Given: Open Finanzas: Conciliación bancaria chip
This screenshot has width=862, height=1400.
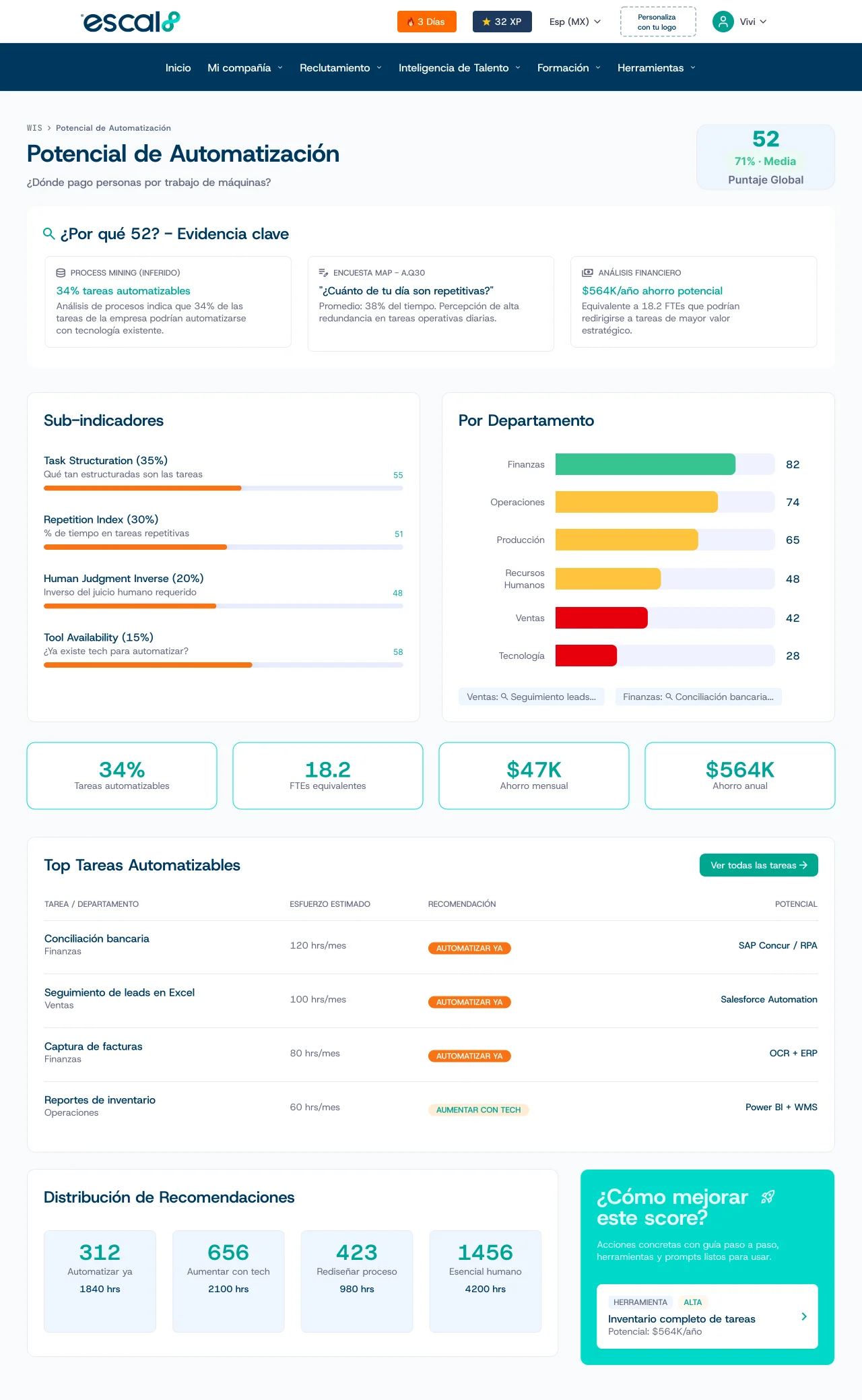Looking at the screenshot, I should pyautogui.click(x=698, y=697).
